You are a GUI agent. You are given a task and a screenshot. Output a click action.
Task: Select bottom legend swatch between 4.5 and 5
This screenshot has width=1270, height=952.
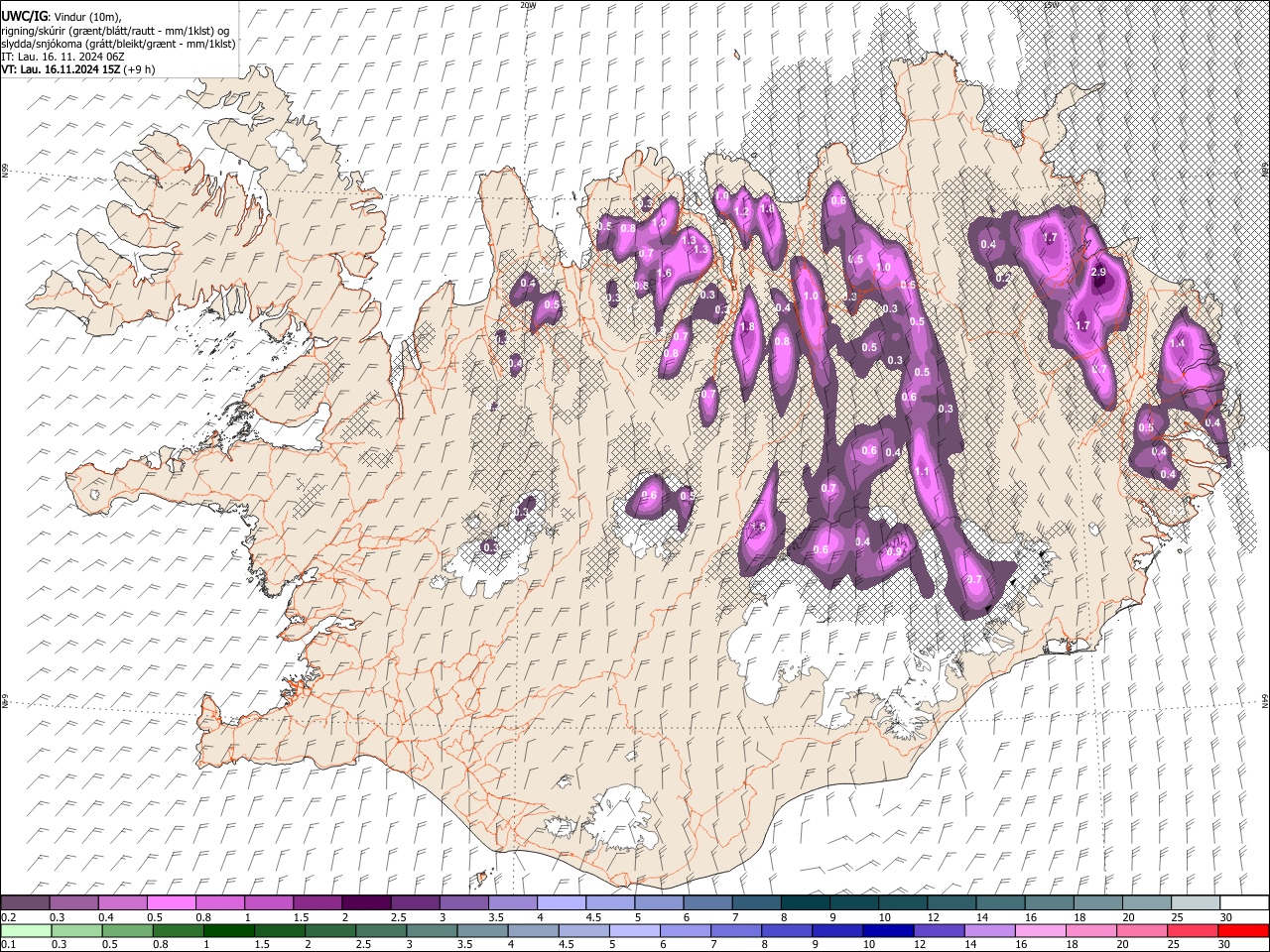coord(583,930)
